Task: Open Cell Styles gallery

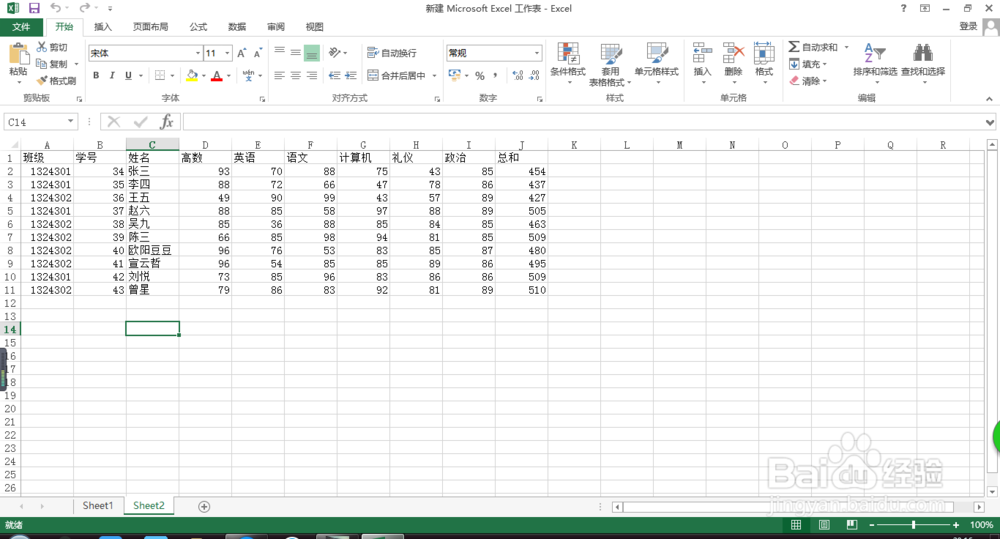Action: 656,63
